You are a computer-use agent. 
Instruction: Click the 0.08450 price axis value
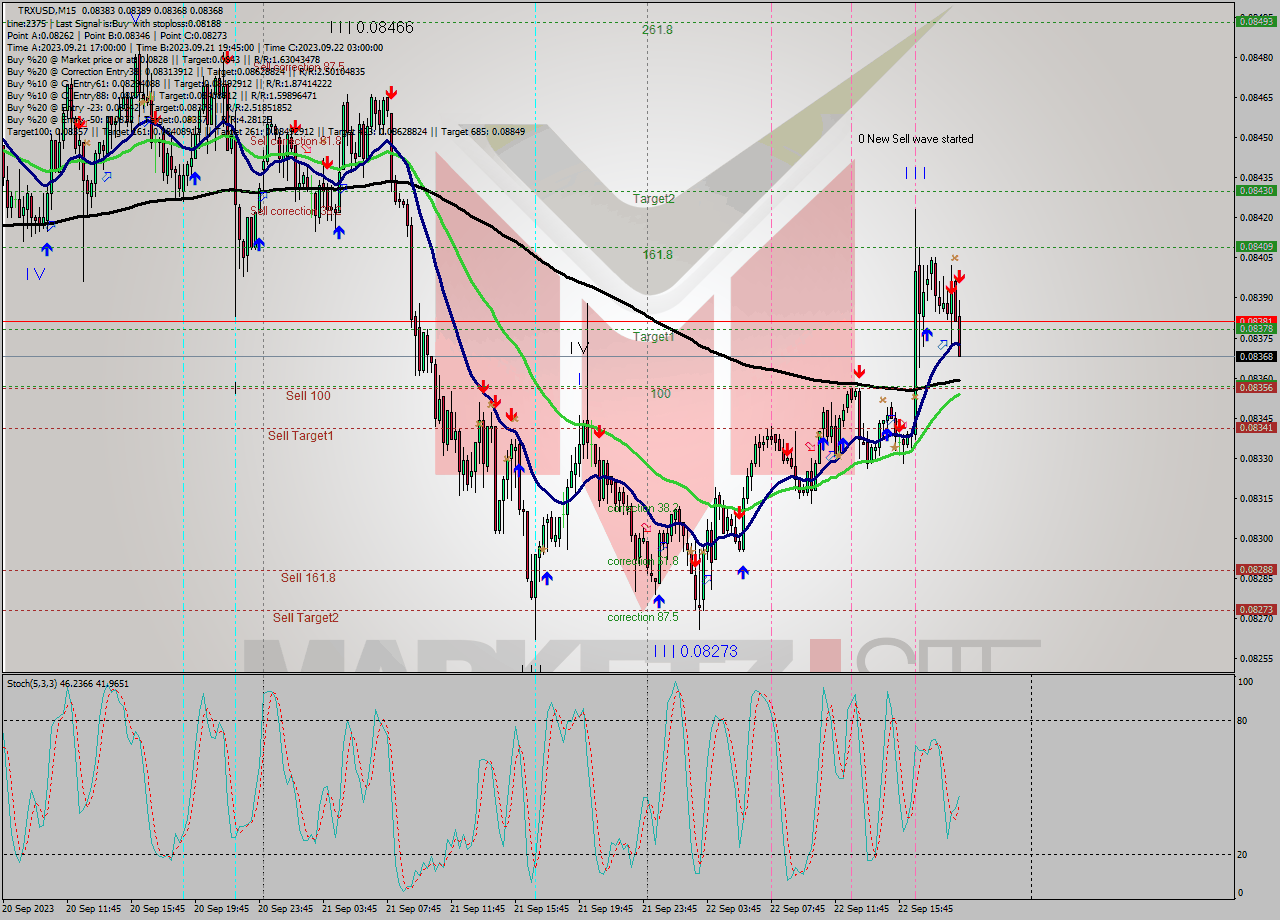[x=1256, y=137]
